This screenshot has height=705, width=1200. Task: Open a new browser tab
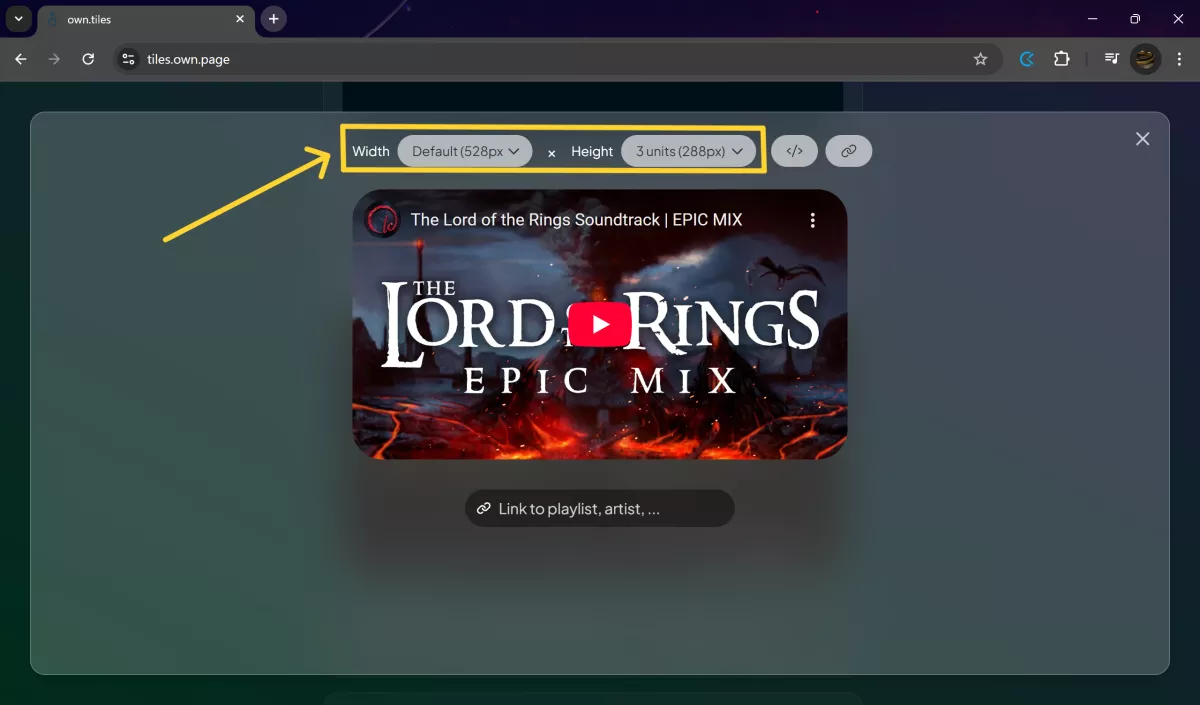[x=273, y=19]
